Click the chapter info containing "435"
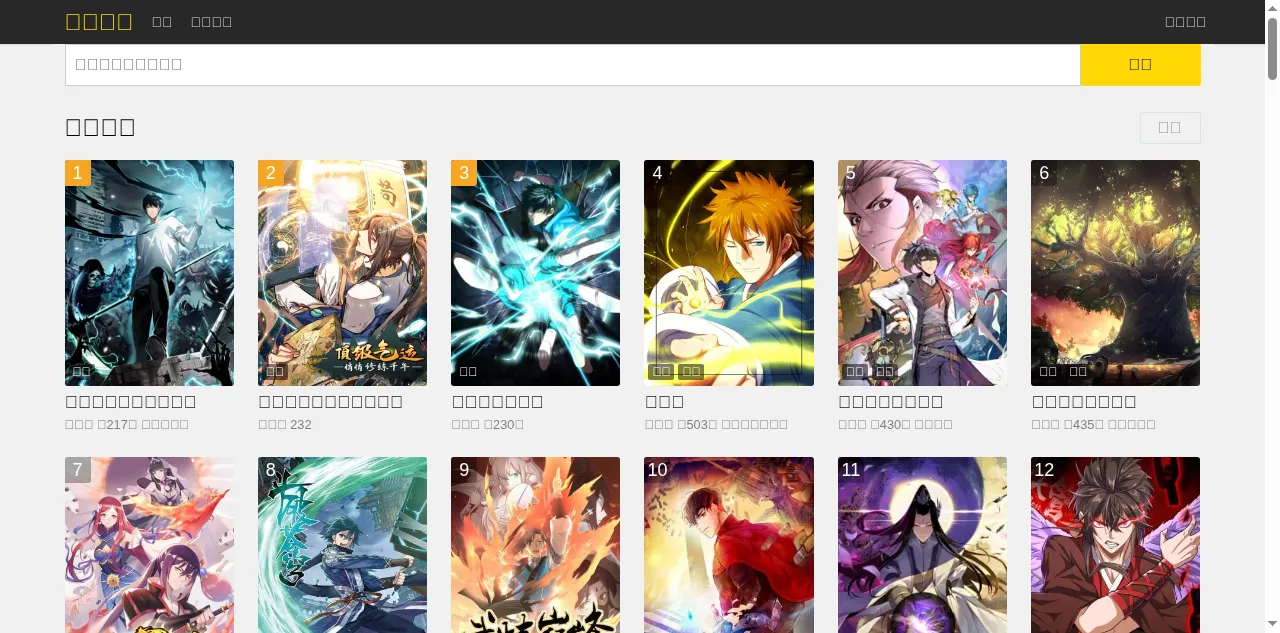This screenshot has height=633, width=1280. pyautogui.click(x=1093, y=425)
